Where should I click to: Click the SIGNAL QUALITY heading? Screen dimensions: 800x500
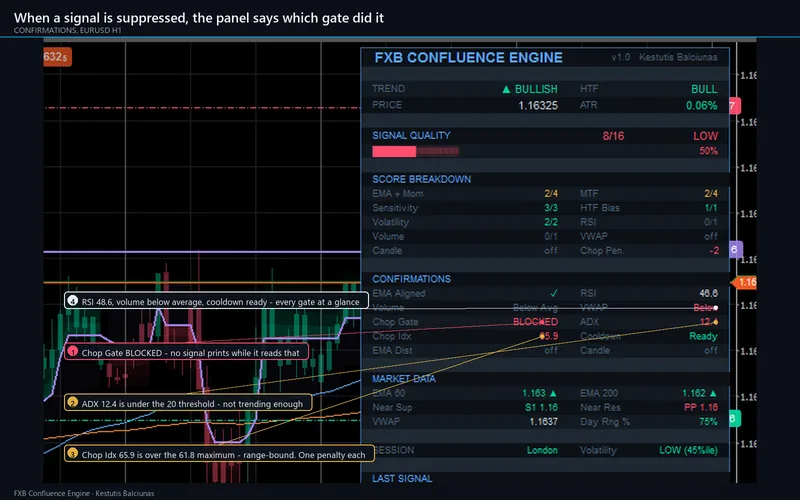pos(411,136)
